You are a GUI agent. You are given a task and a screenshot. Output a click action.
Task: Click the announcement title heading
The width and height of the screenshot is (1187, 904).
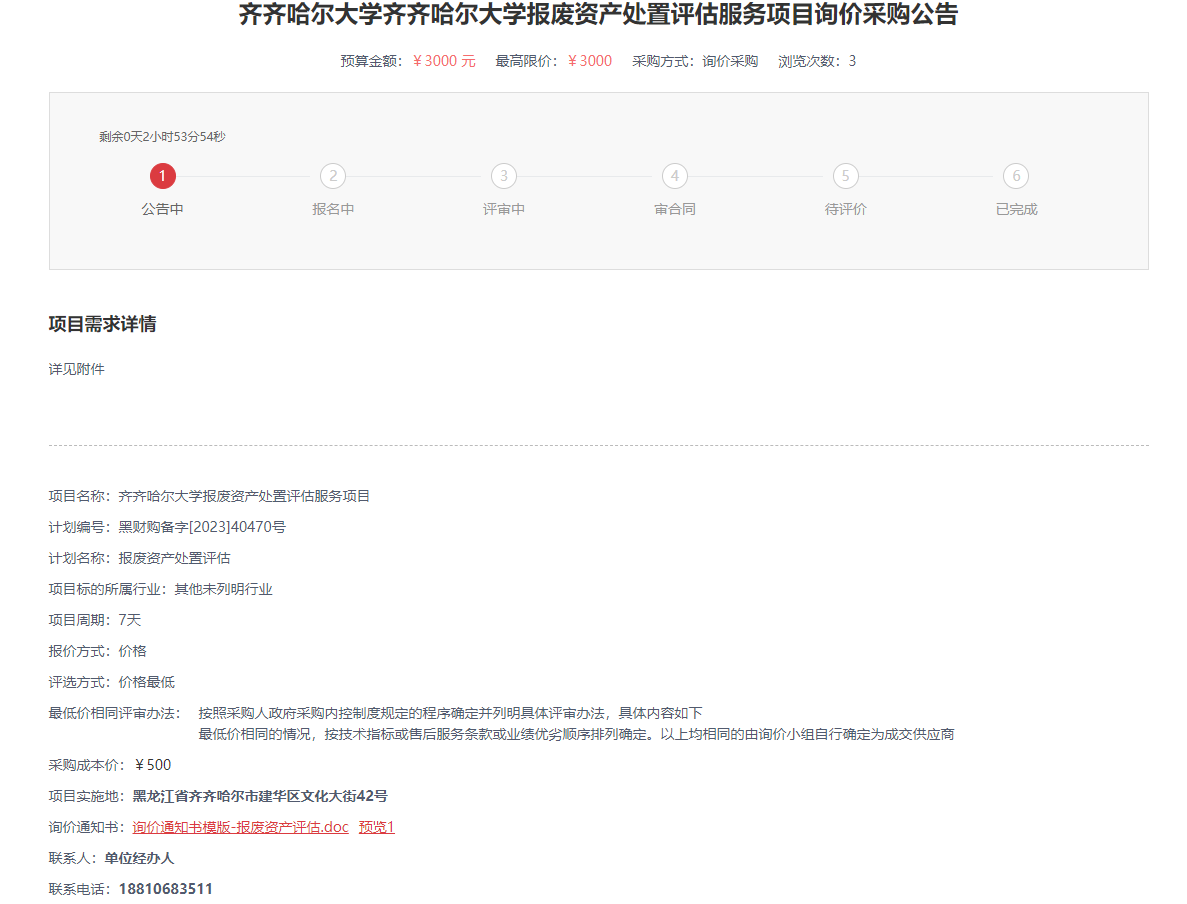coord(598,15)
